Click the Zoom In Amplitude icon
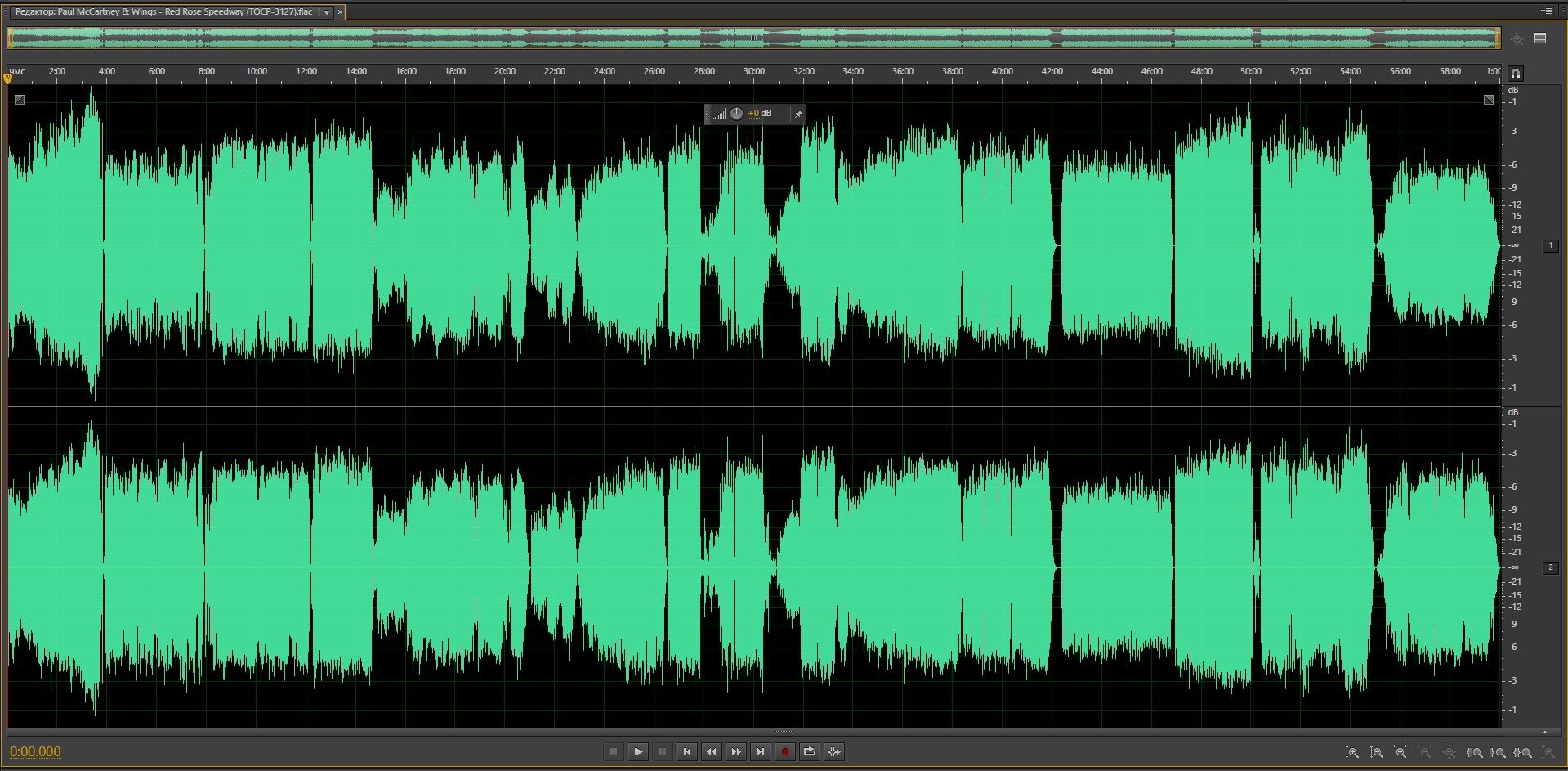The height and width of the screenshot is (771, 1568). (x=1352, y=752)
